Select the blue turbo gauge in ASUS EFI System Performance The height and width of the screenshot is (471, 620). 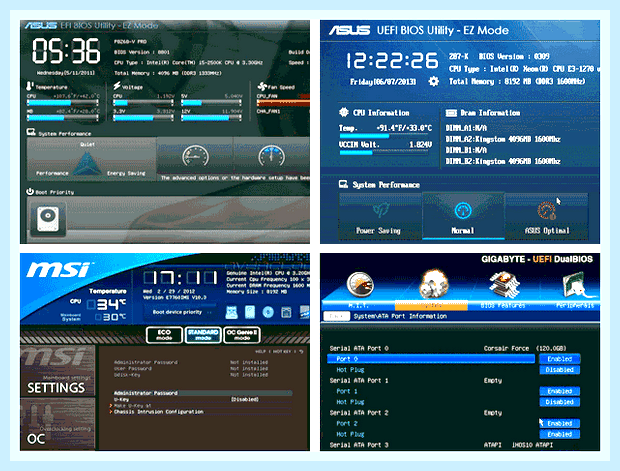coord(271,155)
